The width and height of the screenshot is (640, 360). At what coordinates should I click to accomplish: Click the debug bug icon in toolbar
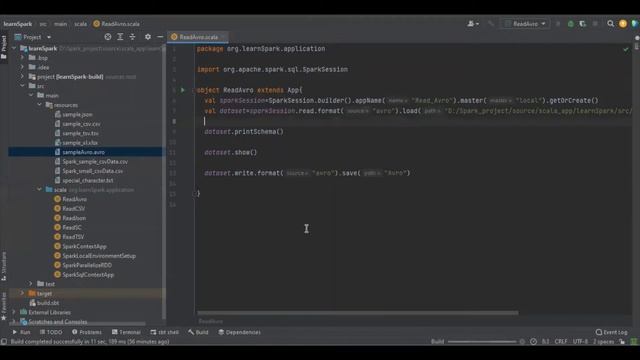point(570,24)
